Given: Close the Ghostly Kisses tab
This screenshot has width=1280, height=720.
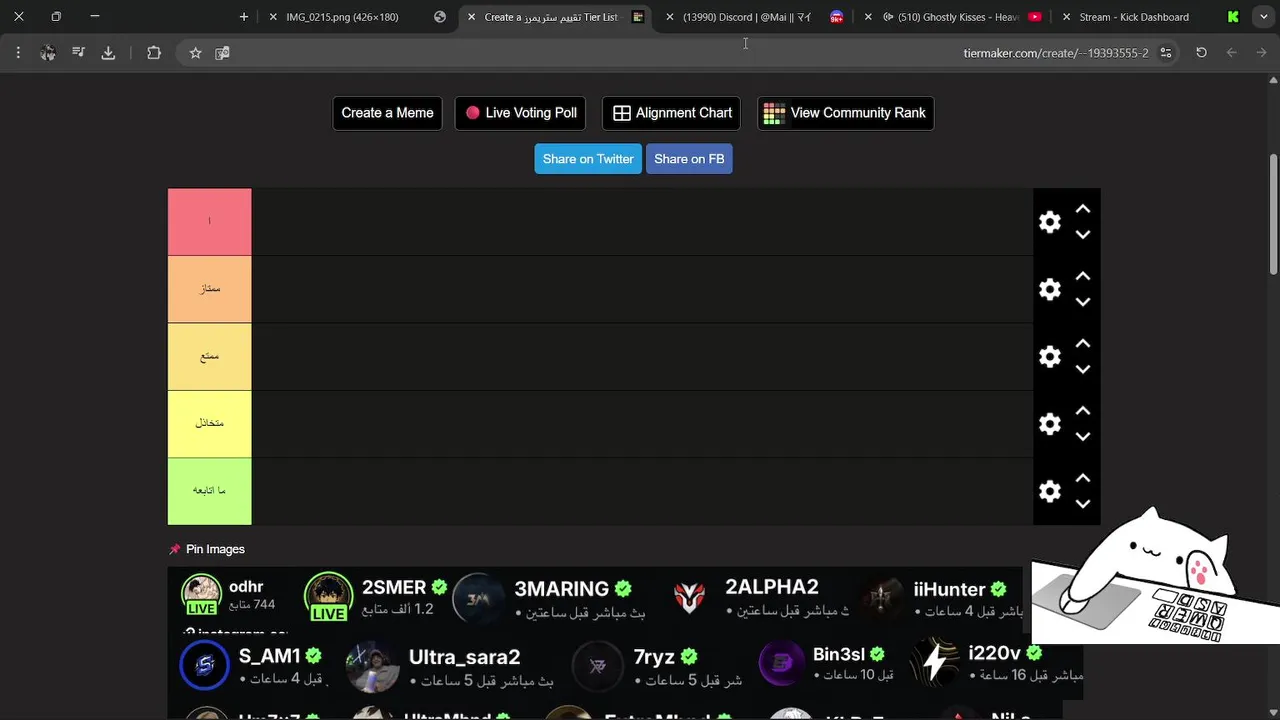Looking at the screenshot, I should [868, 17].
